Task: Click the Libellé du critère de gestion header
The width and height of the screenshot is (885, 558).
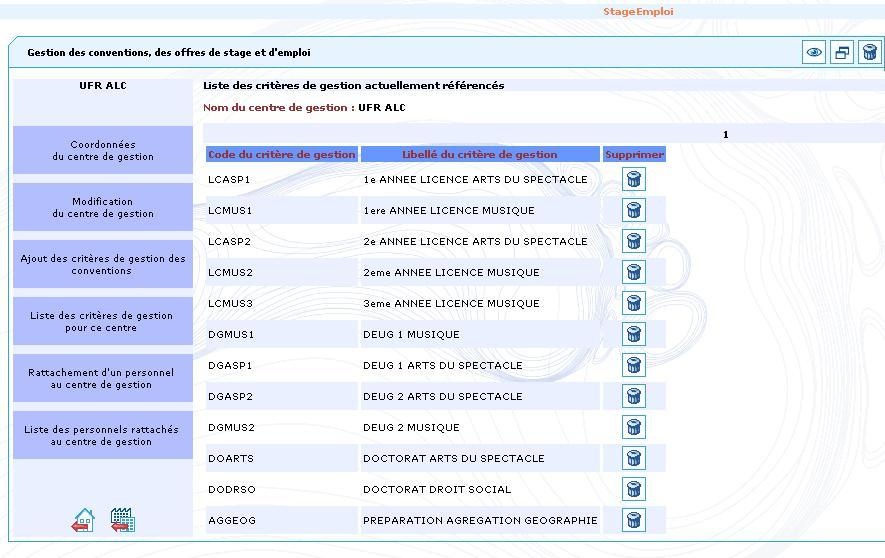Action: (x=480, y=154)
